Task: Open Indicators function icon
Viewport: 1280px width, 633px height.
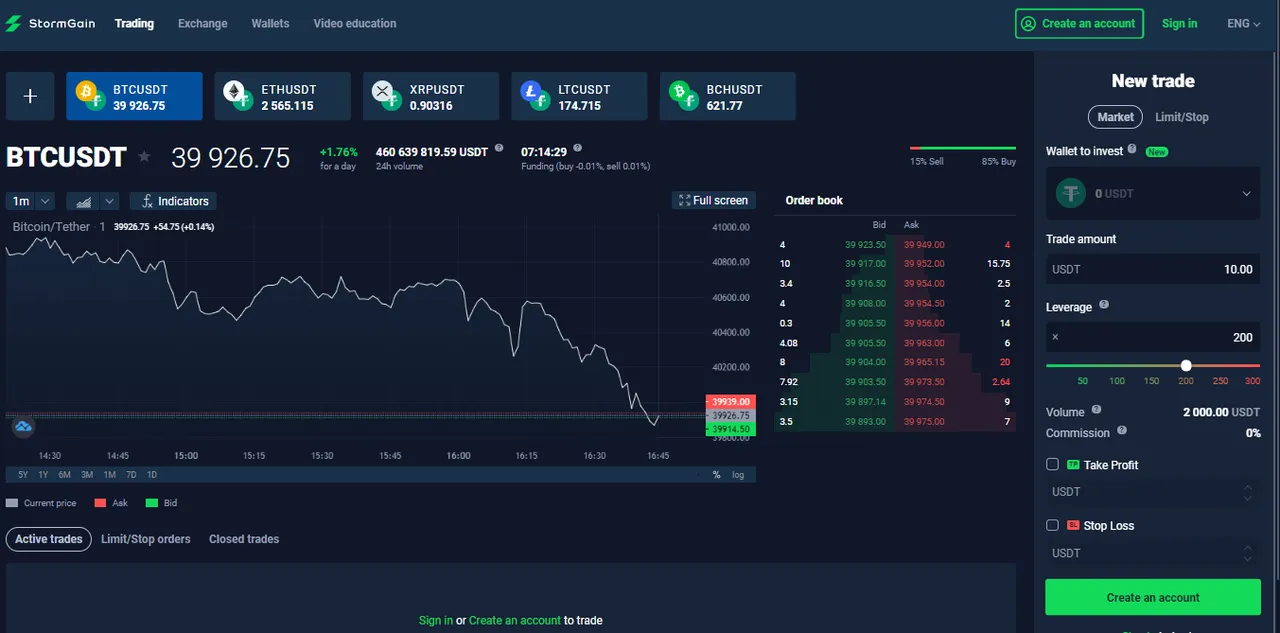Action: [x=147, y=201]
